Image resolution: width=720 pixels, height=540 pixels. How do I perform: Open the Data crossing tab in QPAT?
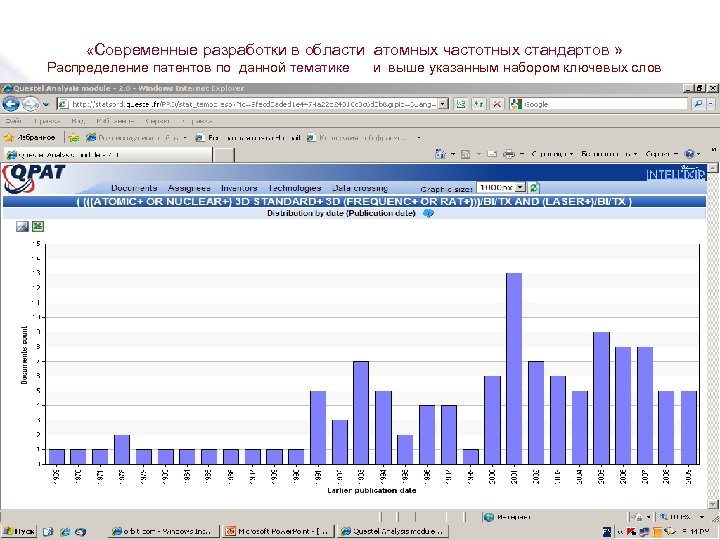[360, 188]
